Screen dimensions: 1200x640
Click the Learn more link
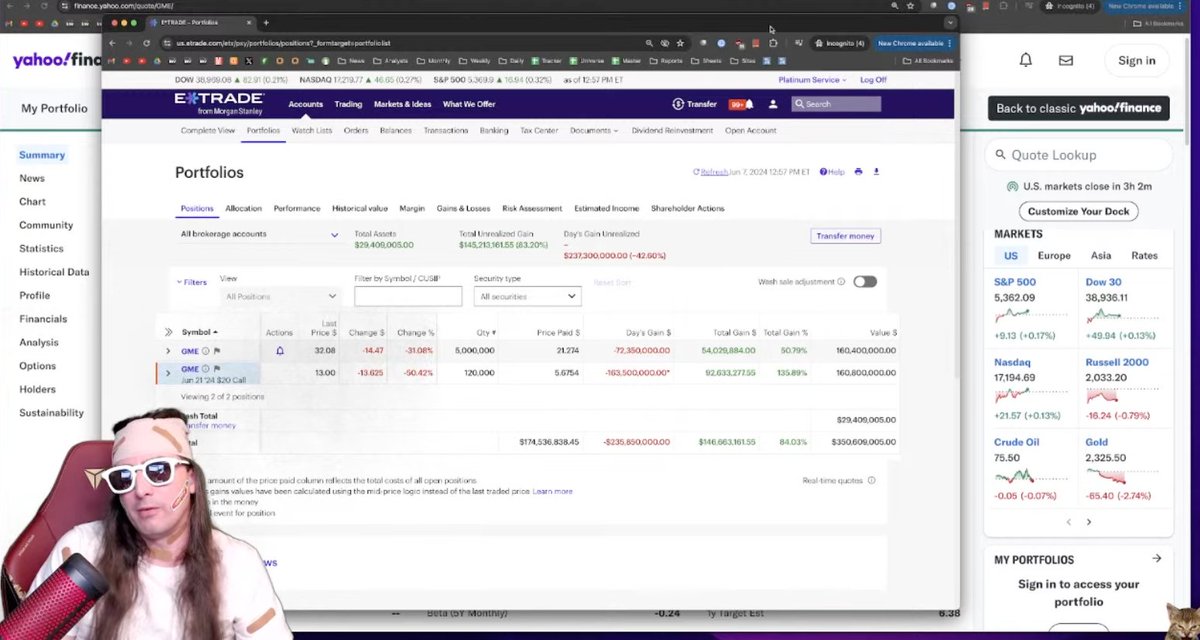click(x=552, y=491)
